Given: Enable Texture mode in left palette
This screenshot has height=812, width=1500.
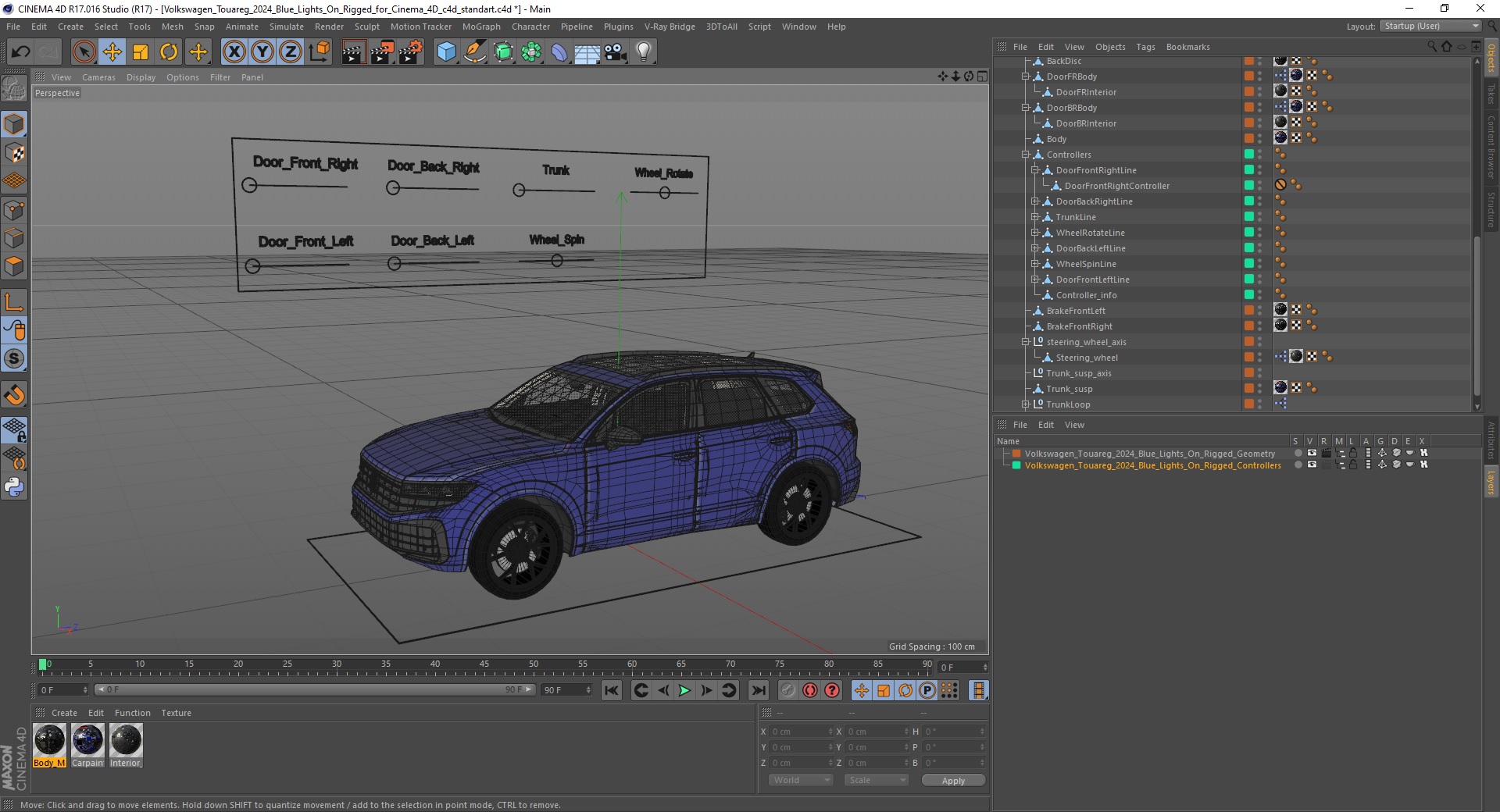Looking at the screenshot, I should point(14,153).
